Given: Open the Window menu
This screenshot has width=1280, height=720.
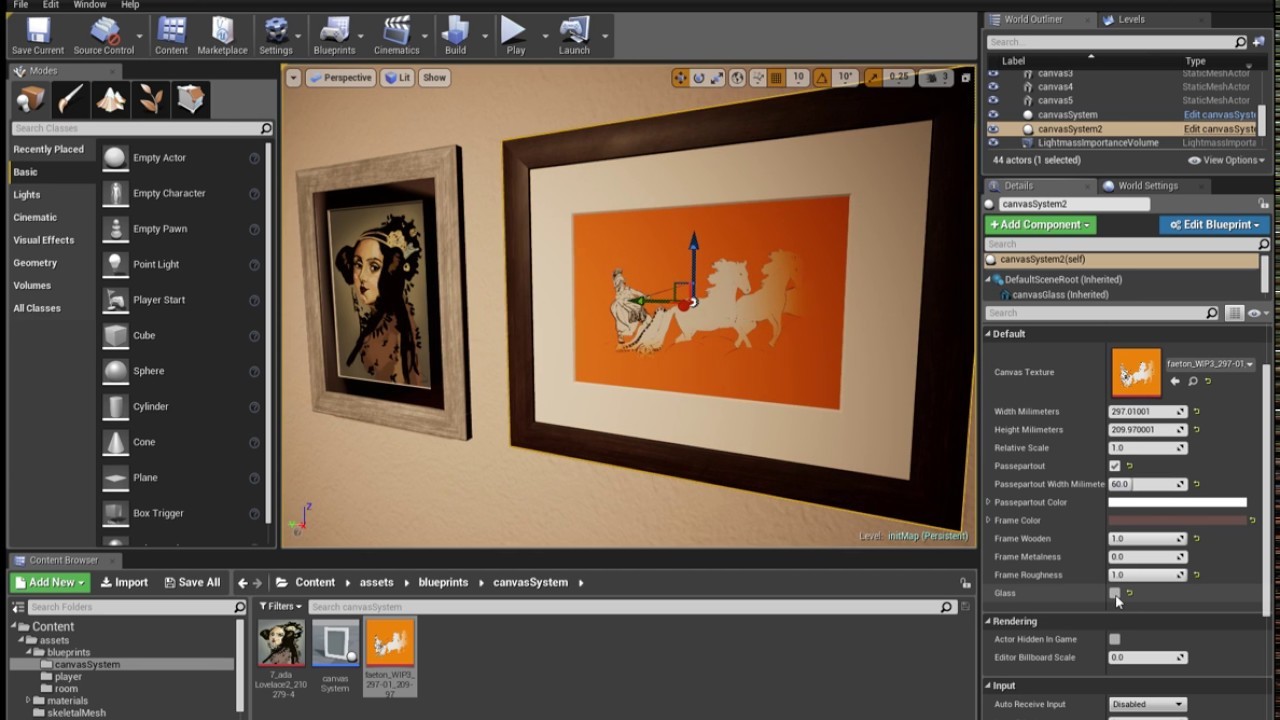Looking at the screenshot, I should 90,5.
